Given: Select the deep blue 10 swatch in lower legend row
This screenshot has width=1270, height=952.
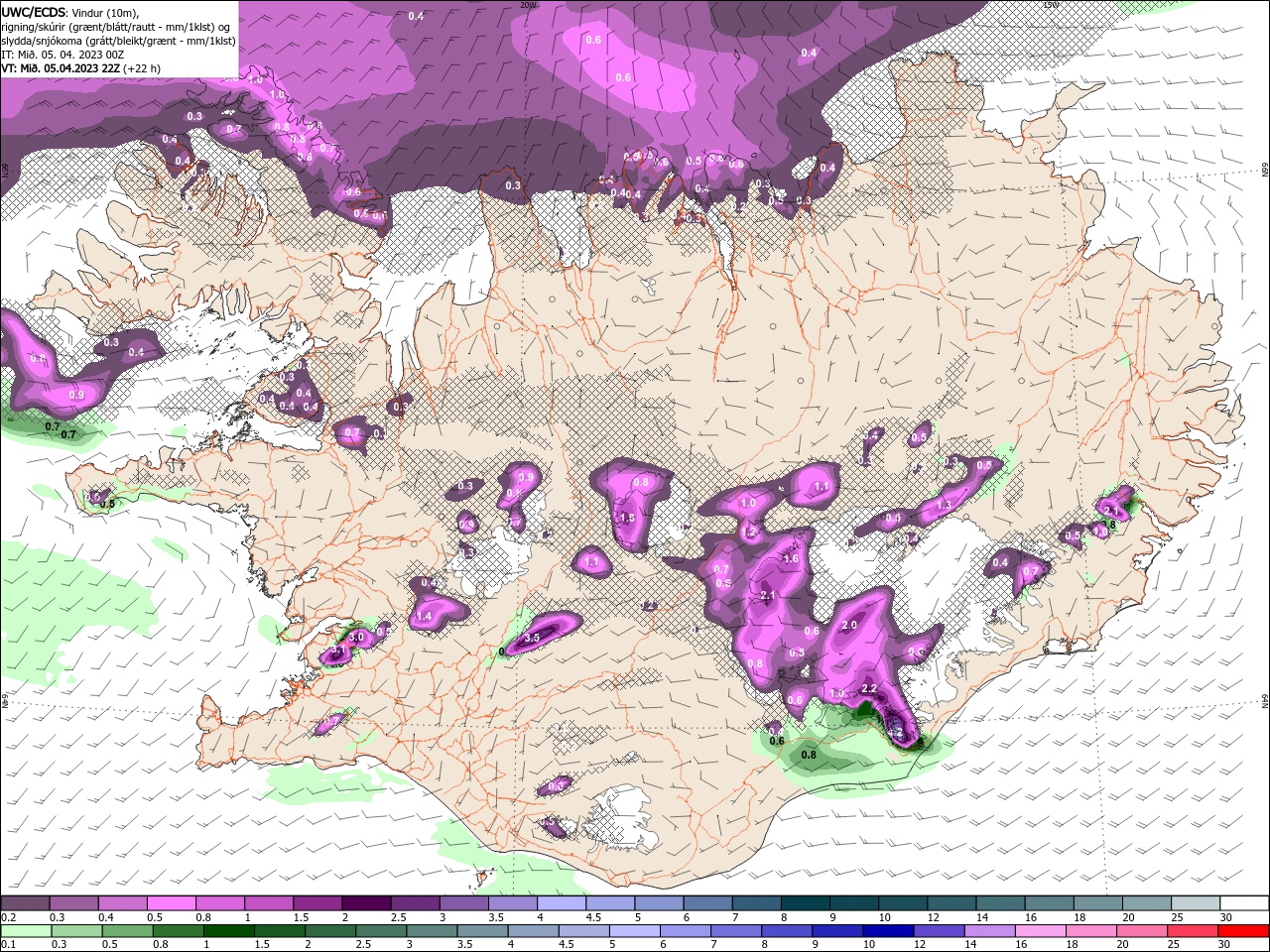Looking at the screenshot, I should point(888,931).
